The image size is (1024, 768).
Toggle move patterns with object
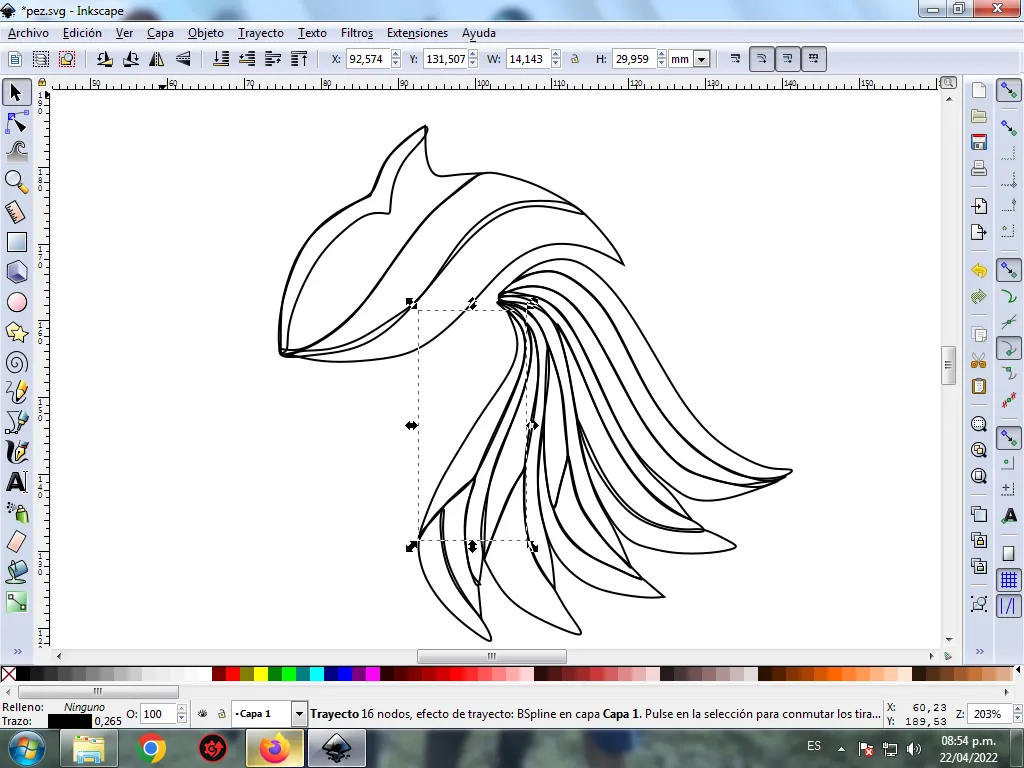[814, 59]
